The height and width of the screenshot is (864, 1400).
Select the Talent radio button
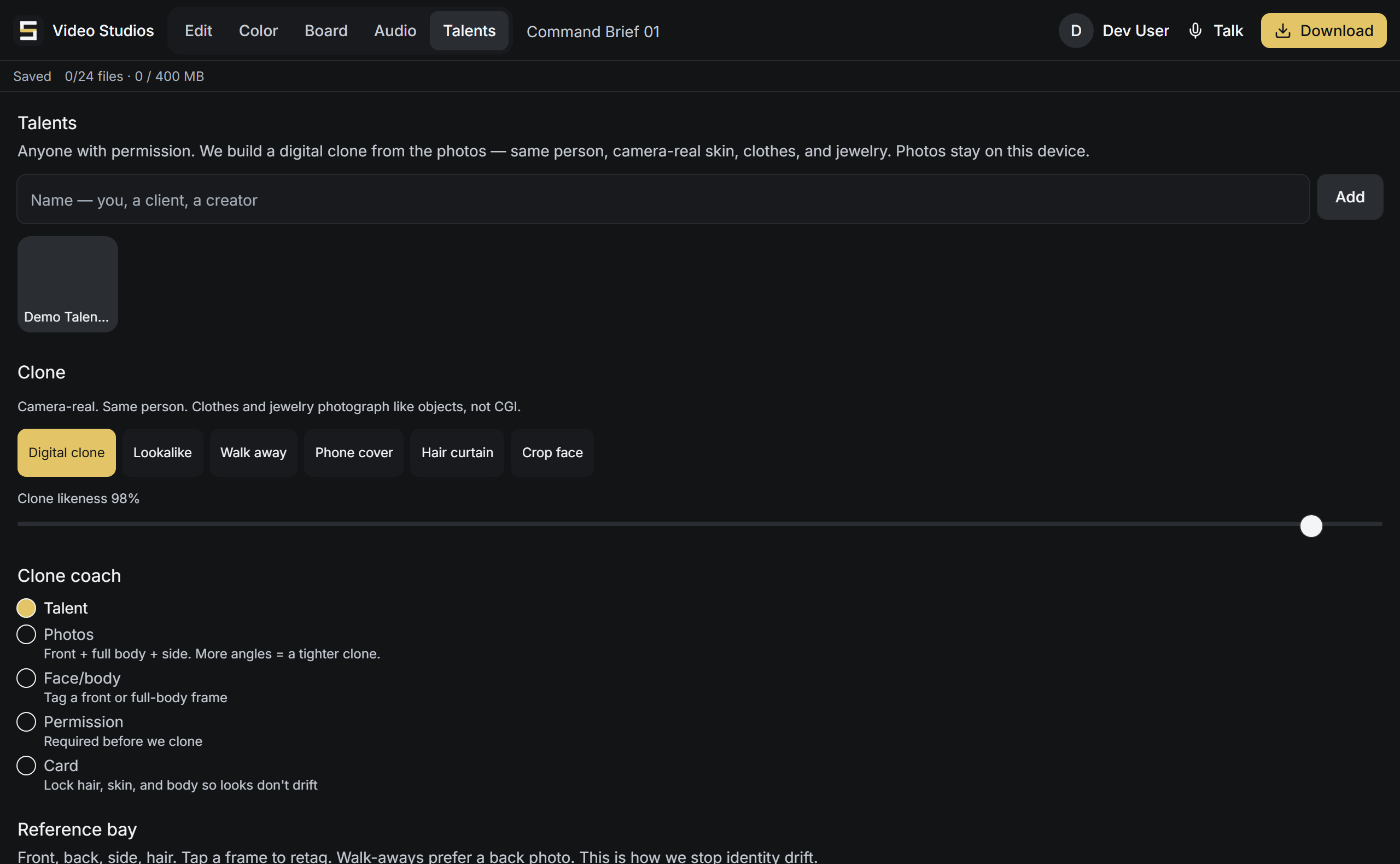(26, 608)
